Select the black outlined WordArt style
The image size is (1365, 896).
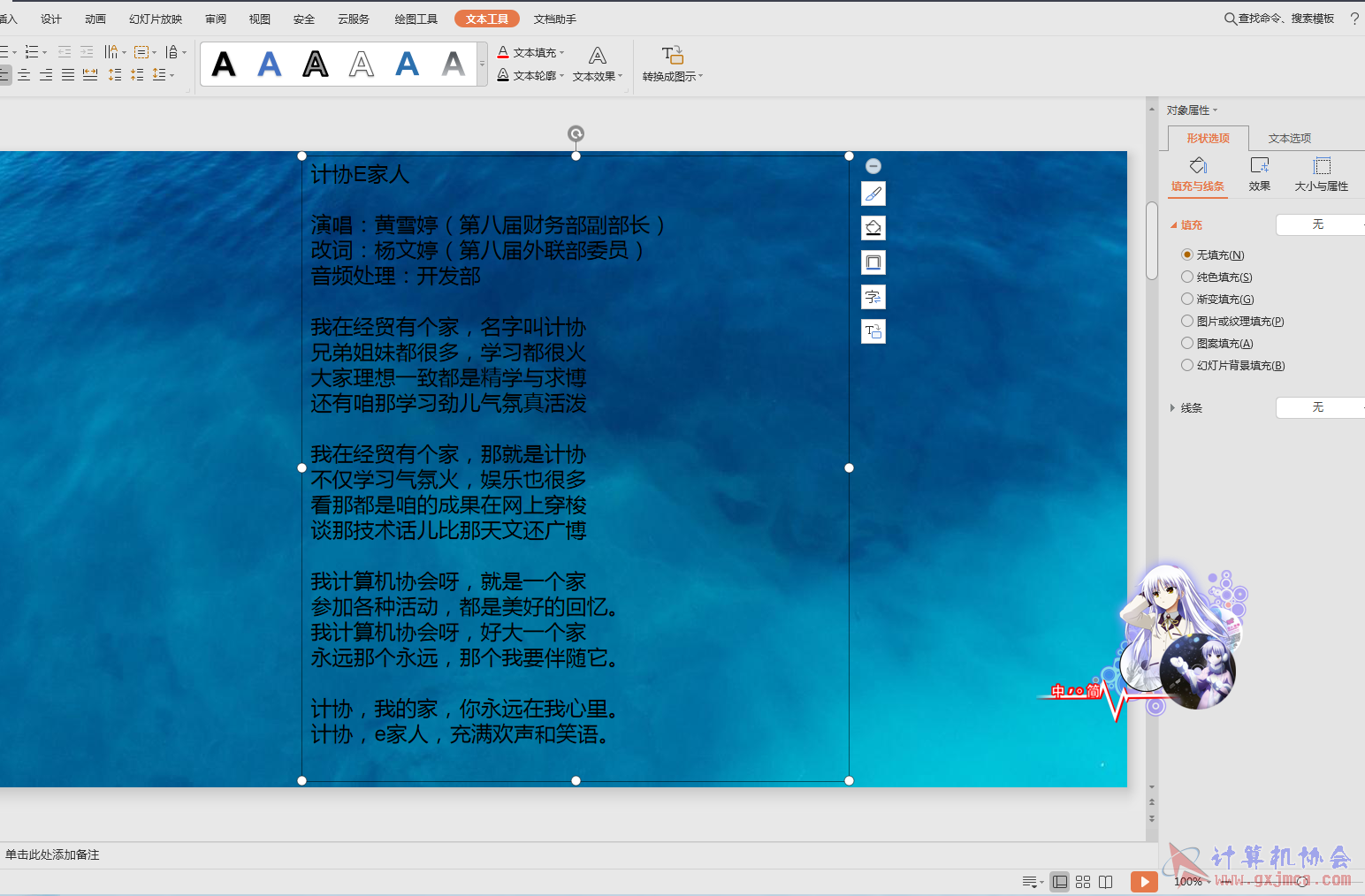tap(316, 64)
